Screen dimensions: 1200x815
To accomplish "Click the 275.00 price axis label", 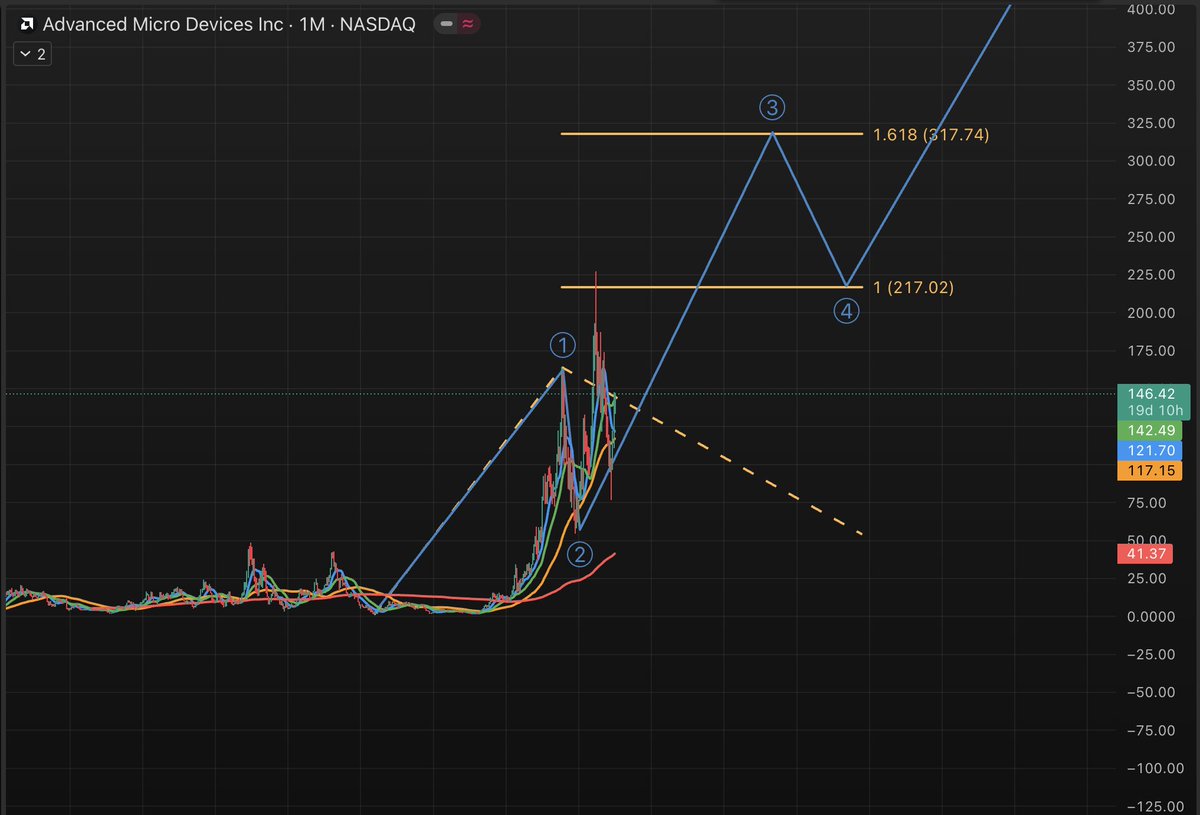I will click(x=1151, y=199).
